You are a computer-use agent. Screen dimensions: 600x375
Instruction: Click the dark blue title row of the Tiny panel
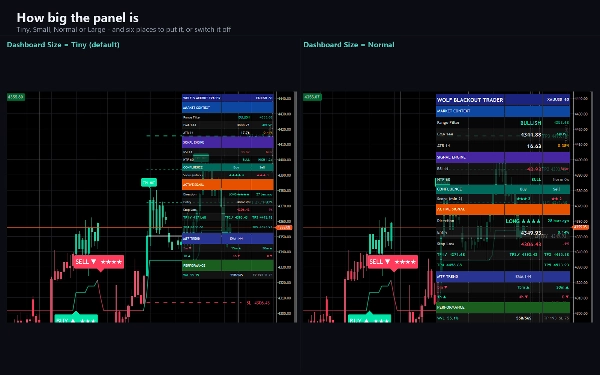[x=228, y=98]
